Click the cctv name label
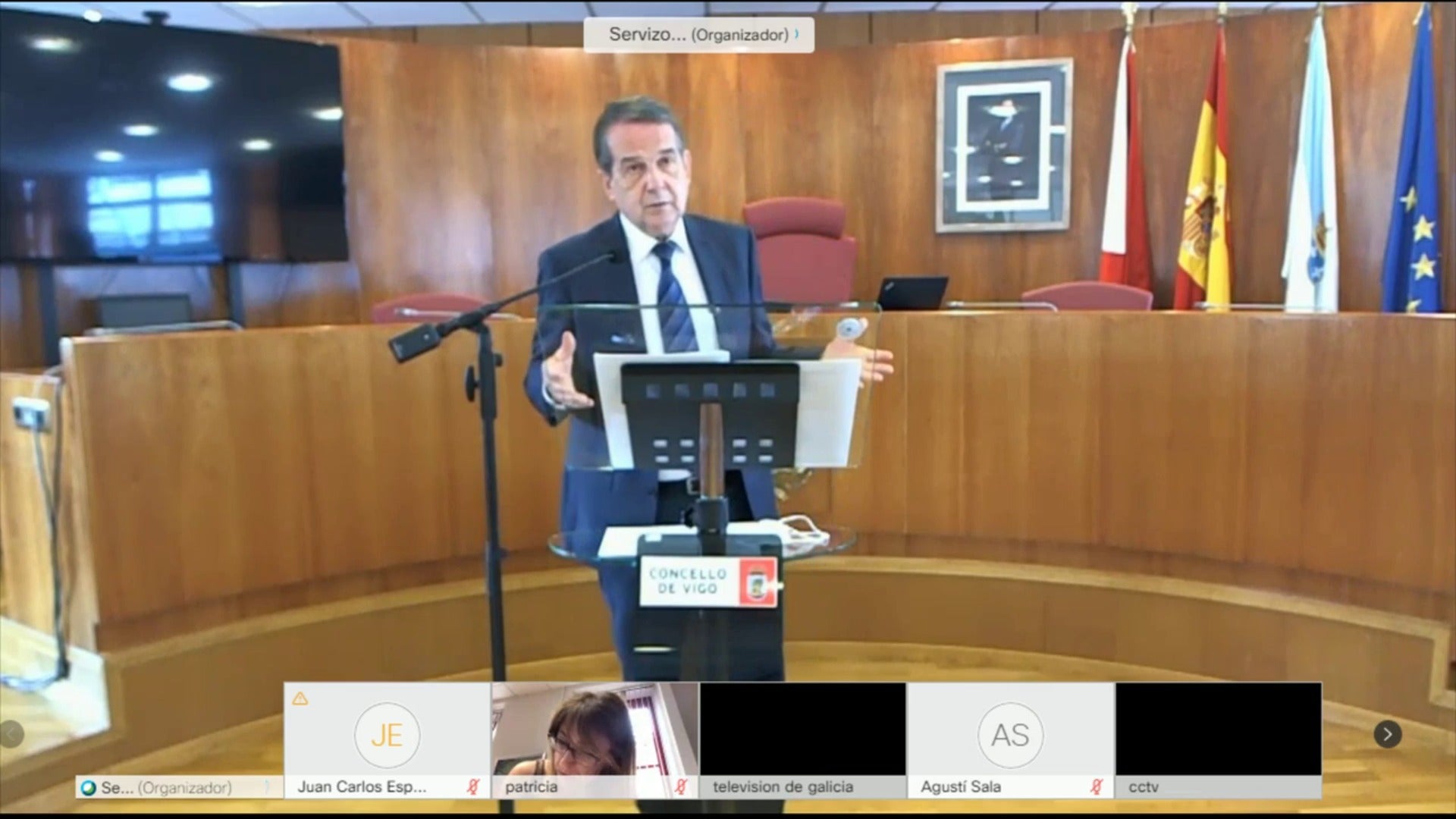Screen dimensions: 1456x819 (1143, 787)
